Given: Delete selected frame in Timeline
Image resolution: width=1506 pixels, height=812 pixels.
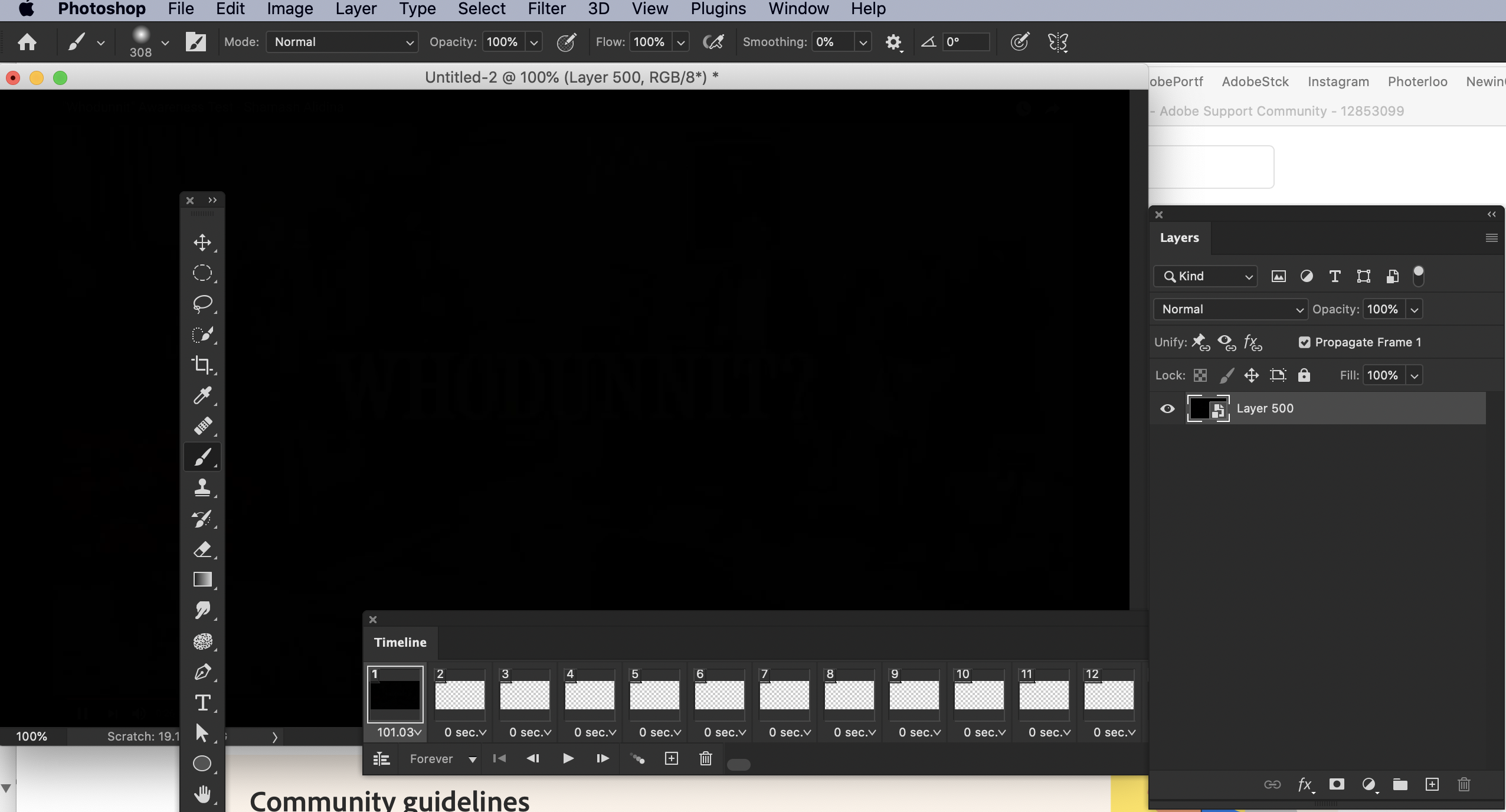Looking at the screenshot, I should [705, 759].
